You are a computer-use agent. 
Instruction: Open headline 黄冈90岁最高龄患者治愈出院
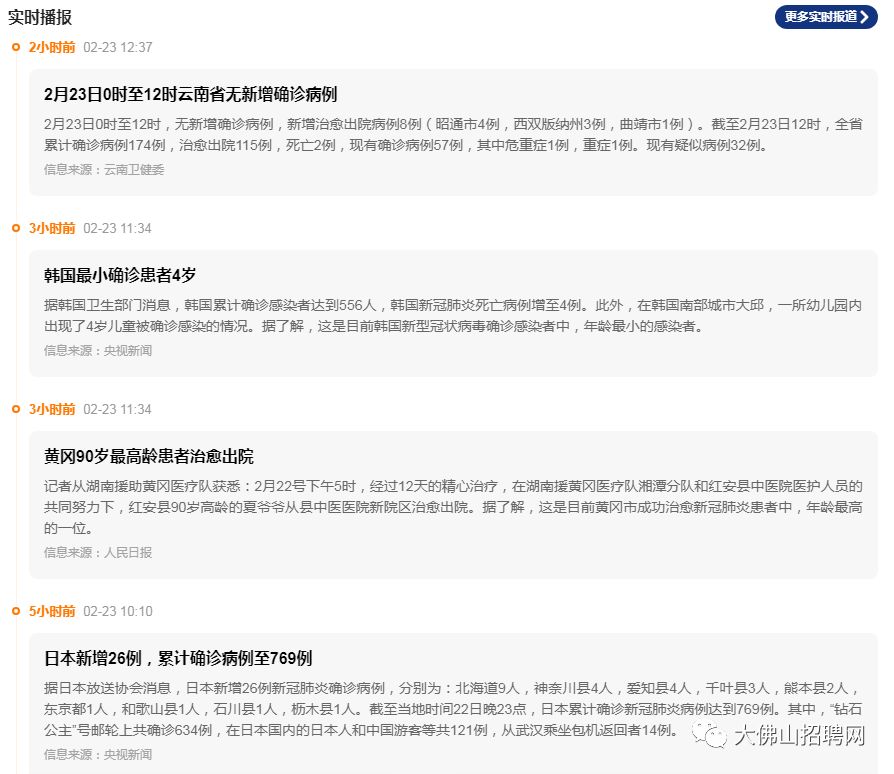pyautogui.click(x=149, y=457)
